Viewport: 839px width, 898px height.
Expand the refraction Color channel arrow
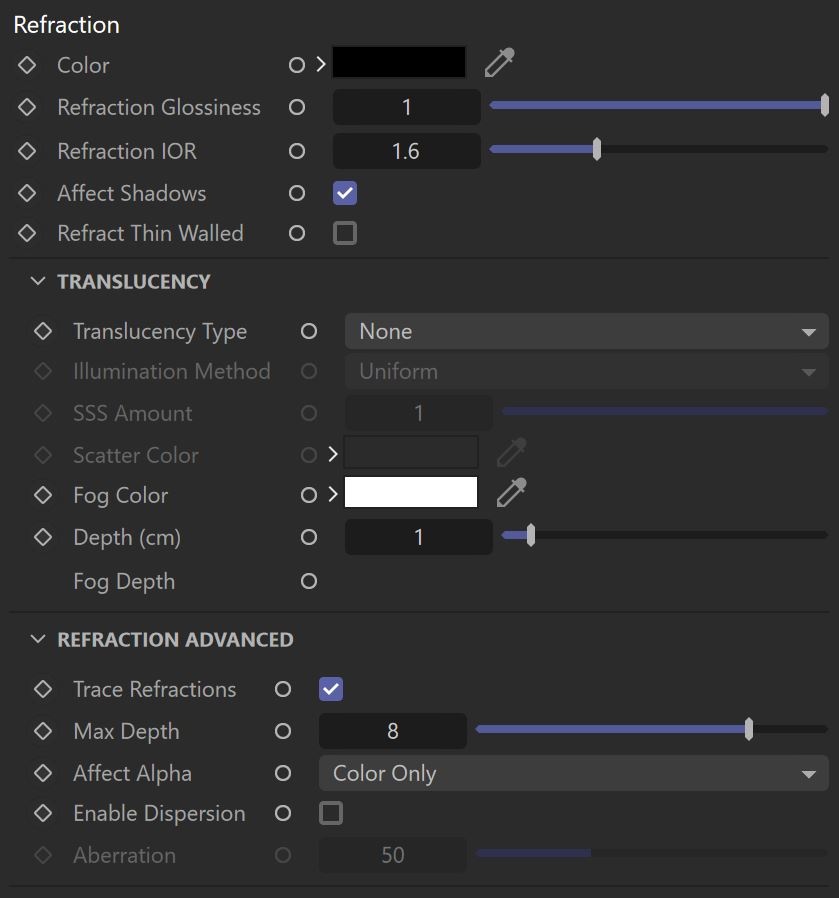pyautogui.click(x=321, y=64)
